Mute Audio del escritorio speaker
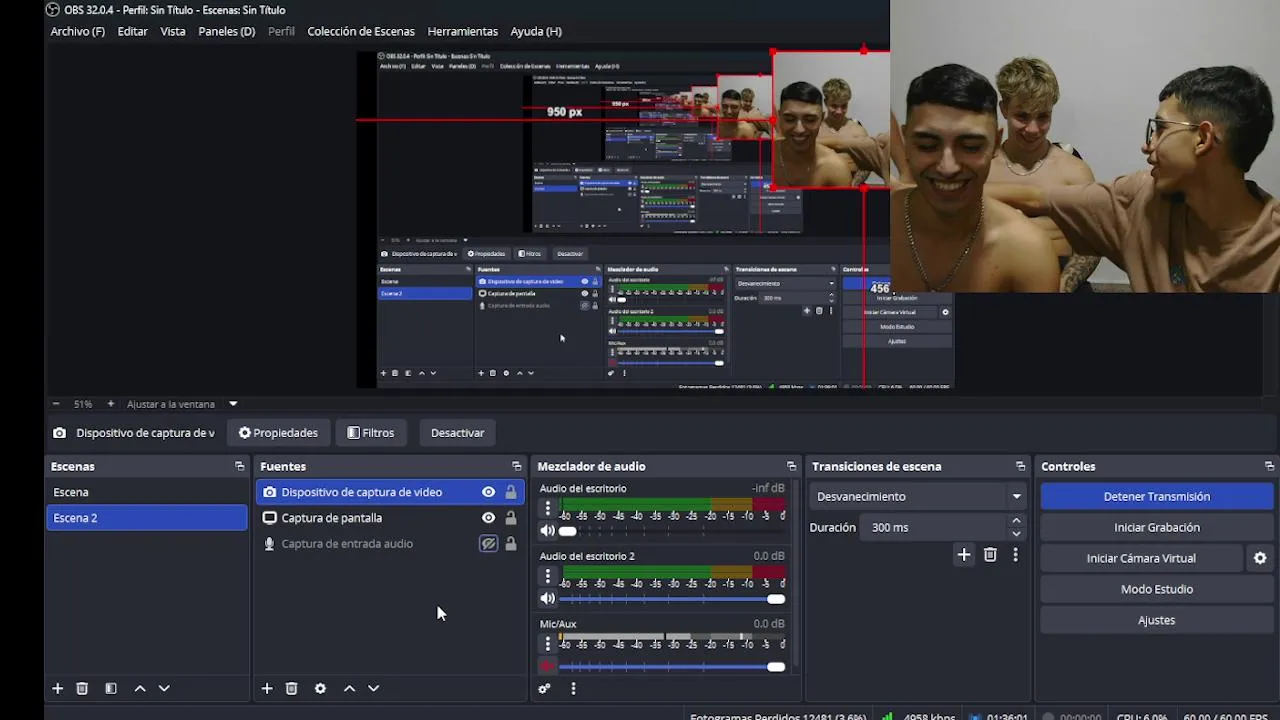The width and height of the screenshot is (1280, 720). tap(547, 531)
